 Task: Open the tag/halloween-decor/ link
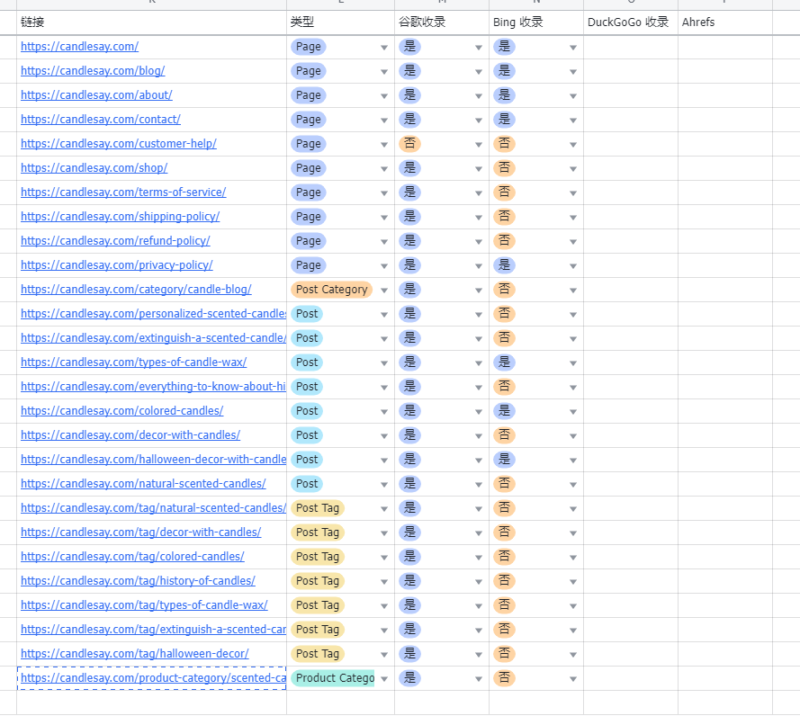tap(134, 654)
